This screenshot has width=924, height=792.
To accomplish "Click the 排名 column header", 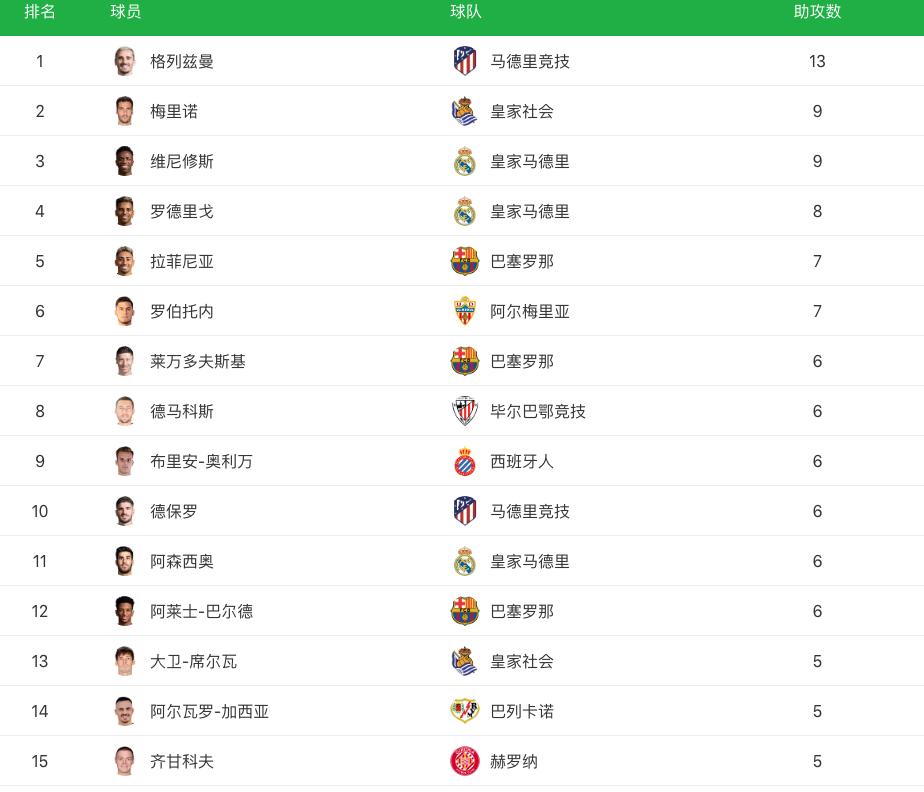I will coord(38,14).
